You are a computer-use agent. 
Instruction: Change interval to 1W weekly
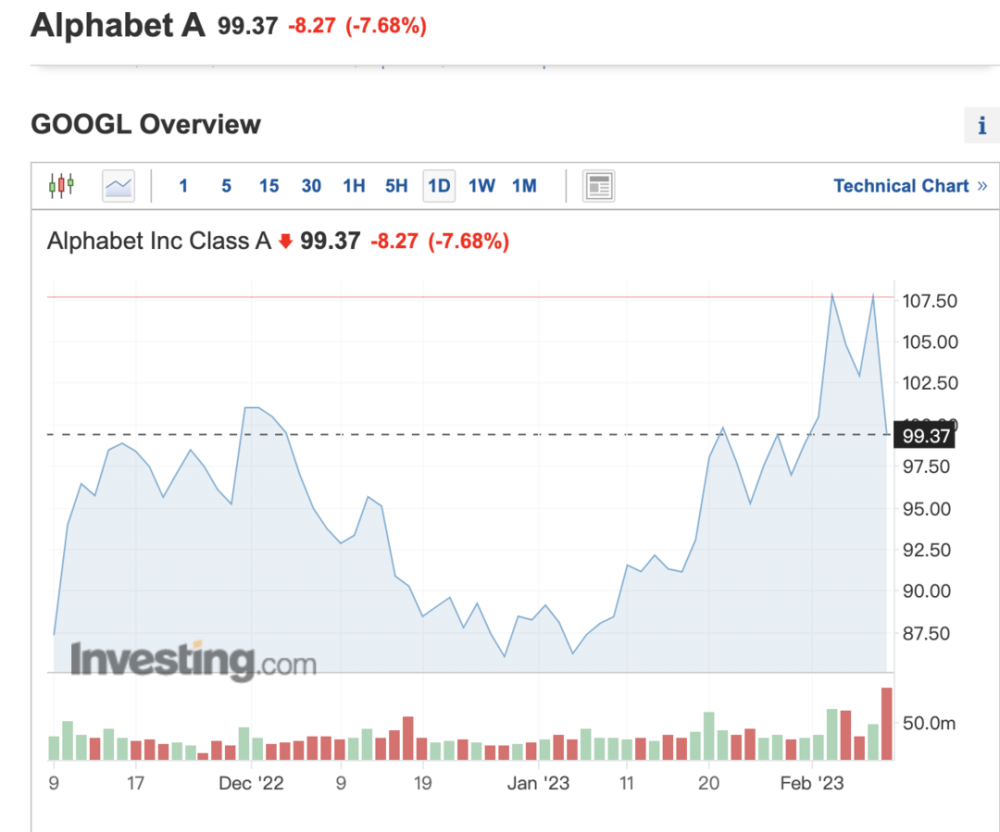point(482,186)
